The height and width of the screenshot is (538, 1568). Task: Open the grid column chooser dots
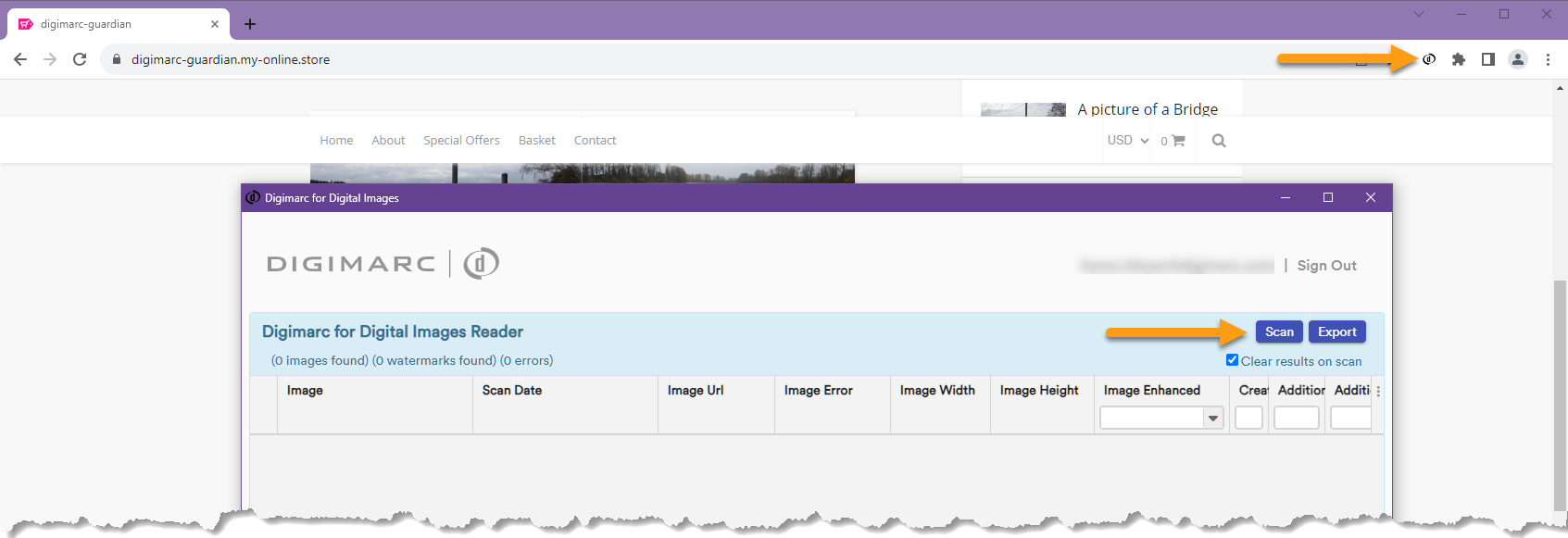point(1378,392)
